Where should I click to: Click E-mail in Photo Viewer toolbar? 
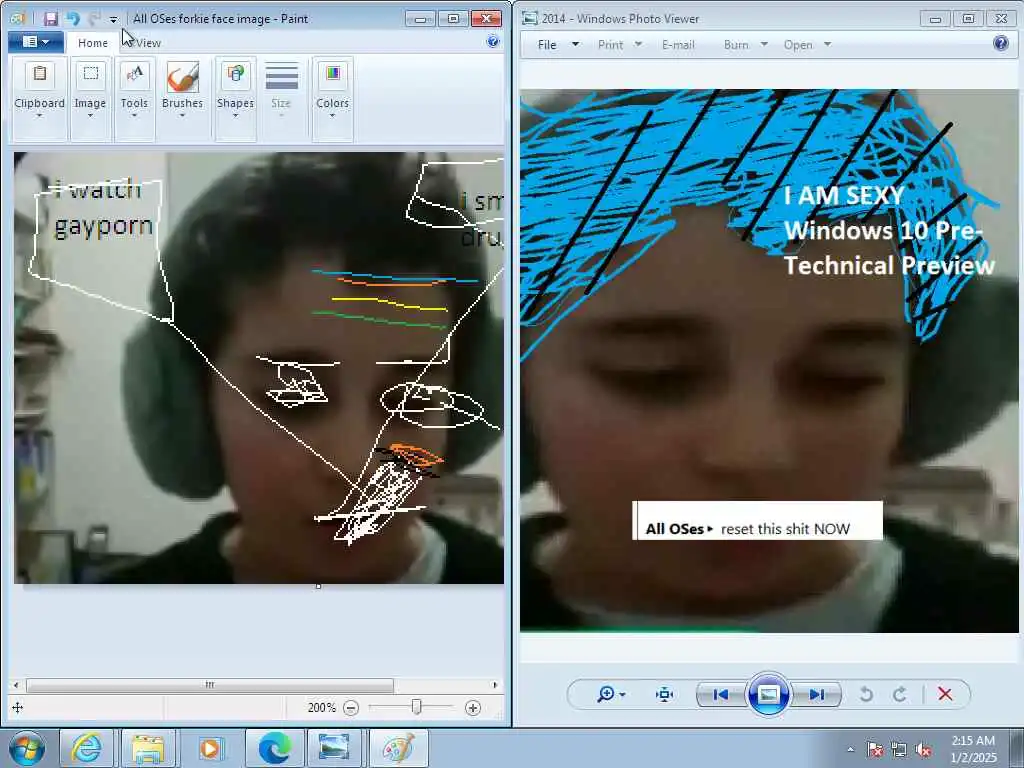click(678, 44)
